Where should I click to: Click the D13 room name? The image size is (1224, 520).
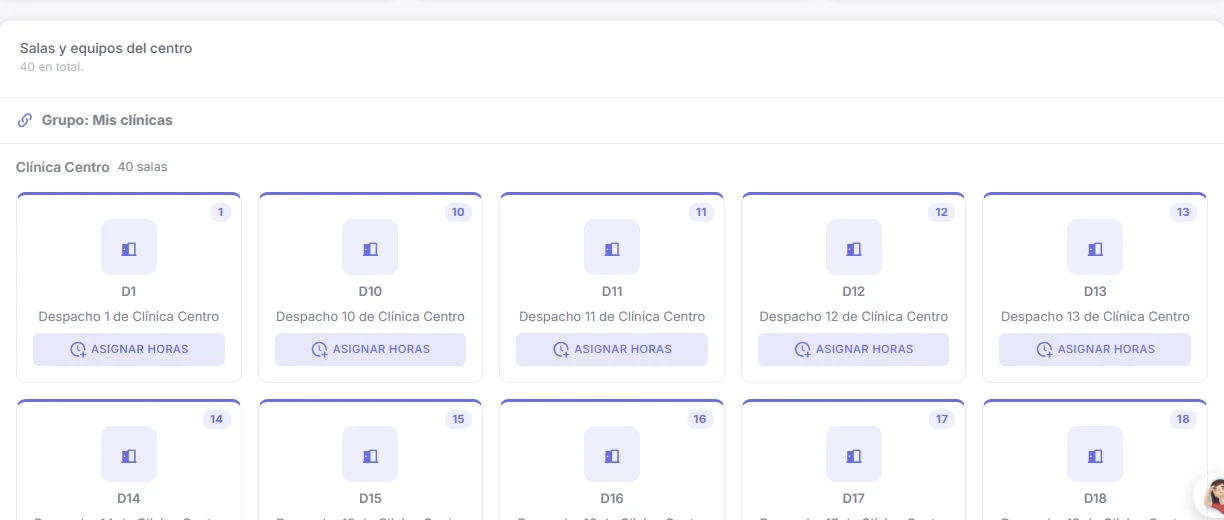click(1095, 292)
